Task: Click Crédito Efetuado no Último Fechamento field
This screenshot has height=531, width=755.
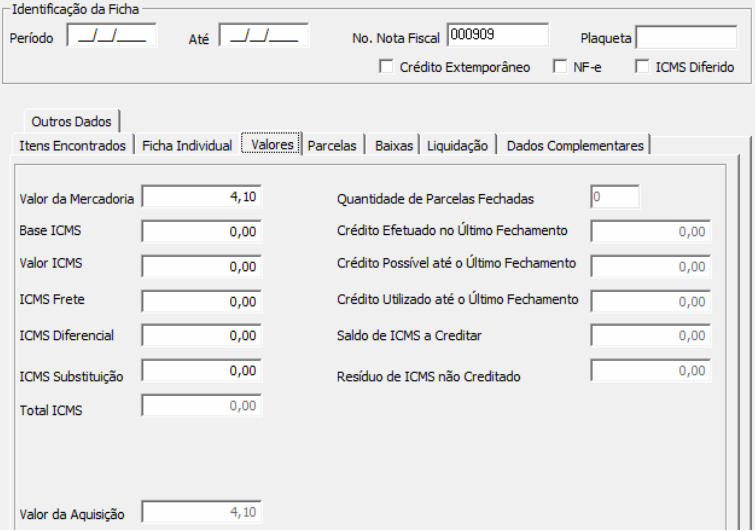Action: tap(651, 232)
